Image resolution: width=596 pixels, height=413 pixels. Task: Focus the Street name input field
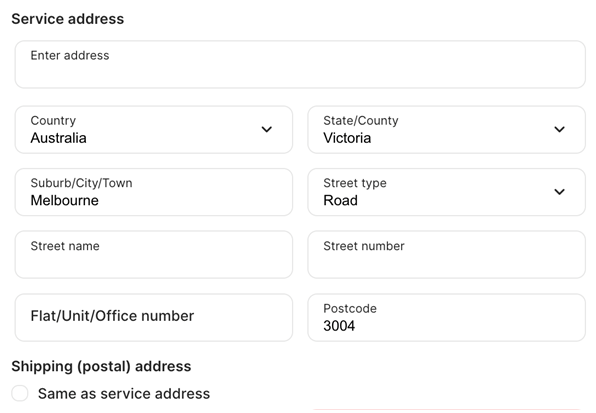154,255
